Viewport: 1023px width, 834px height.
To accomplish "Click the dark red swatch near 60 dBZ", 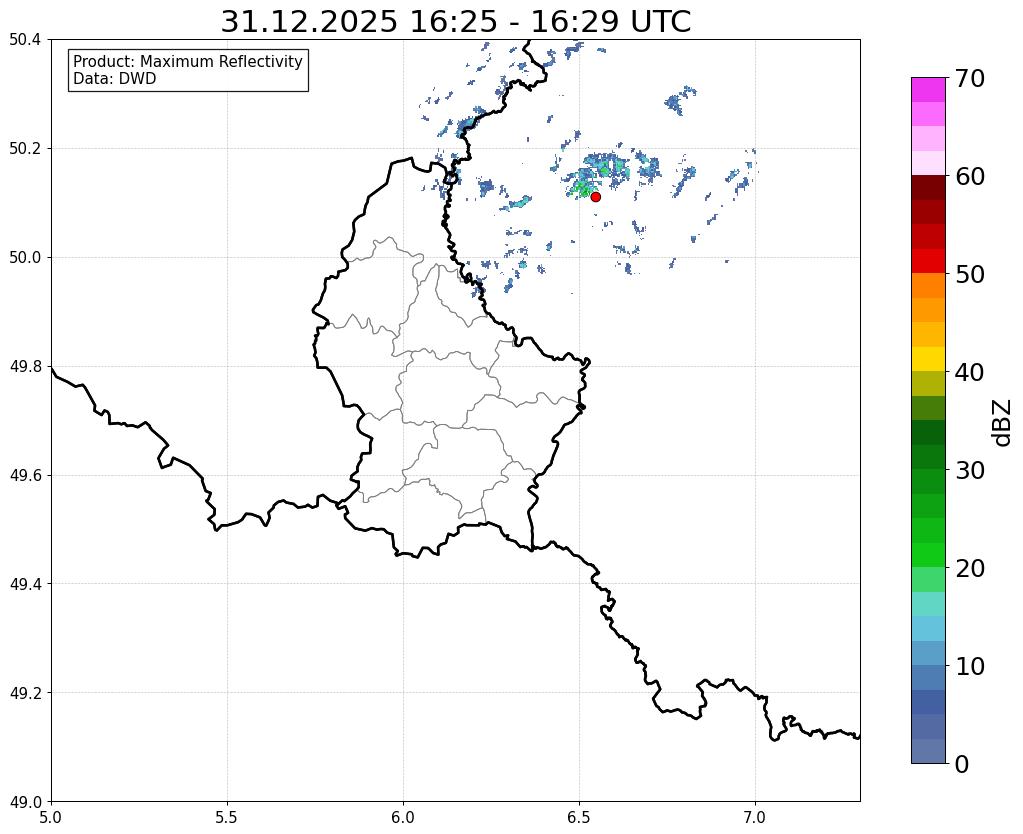I will pyautogui.click(x=928, y=187).
